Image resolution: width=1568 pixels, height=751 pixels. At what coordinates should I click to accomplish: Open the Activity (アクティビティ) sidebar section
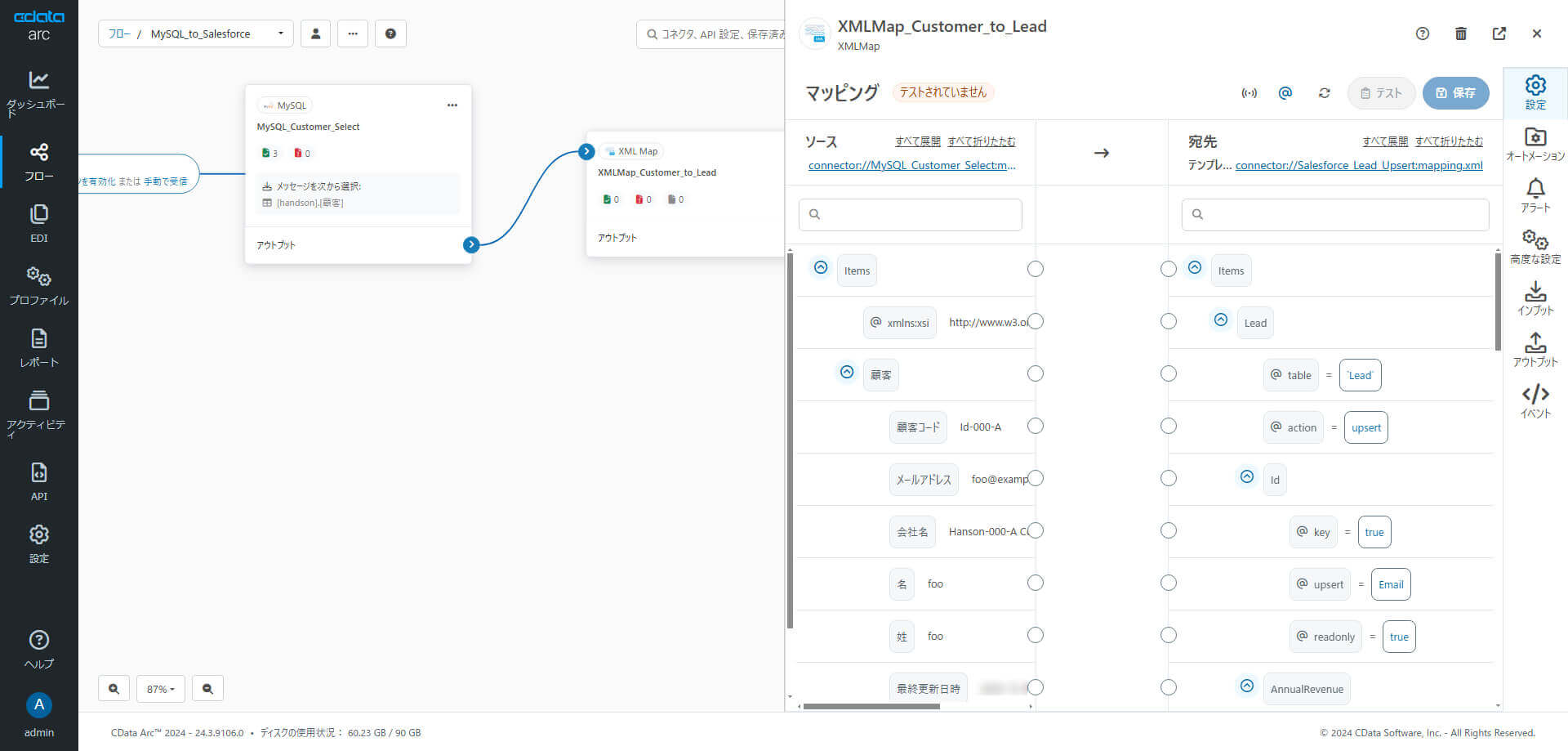pyautogui.click(x=38, y=413)
